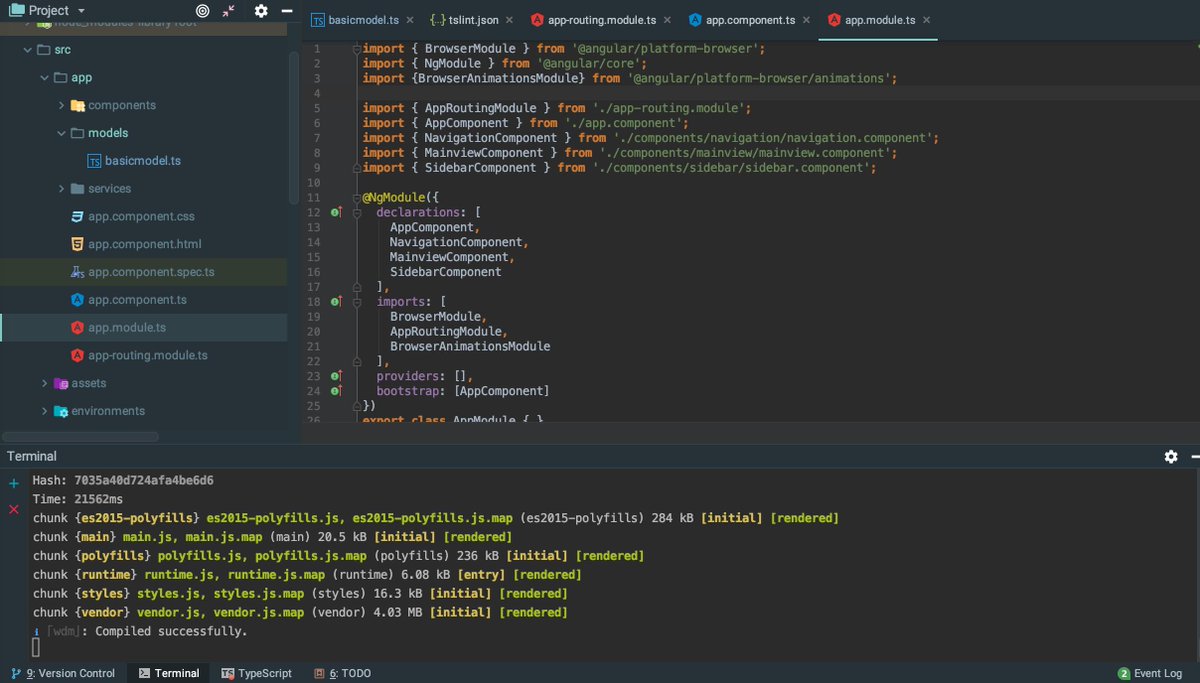The width and height of the screenshot is (1200, 683).
Task: Open Terminal panel settings gear
Action: (x=1171, y=456)
